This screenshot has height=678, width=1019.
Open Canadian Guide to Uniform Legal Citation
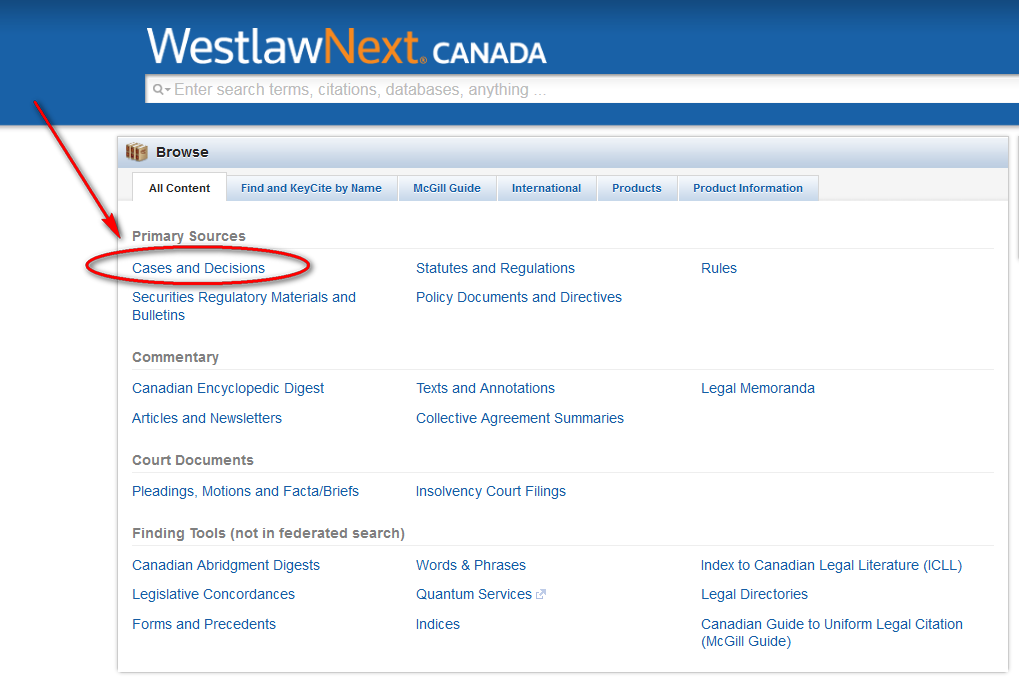tap(832, 632)
